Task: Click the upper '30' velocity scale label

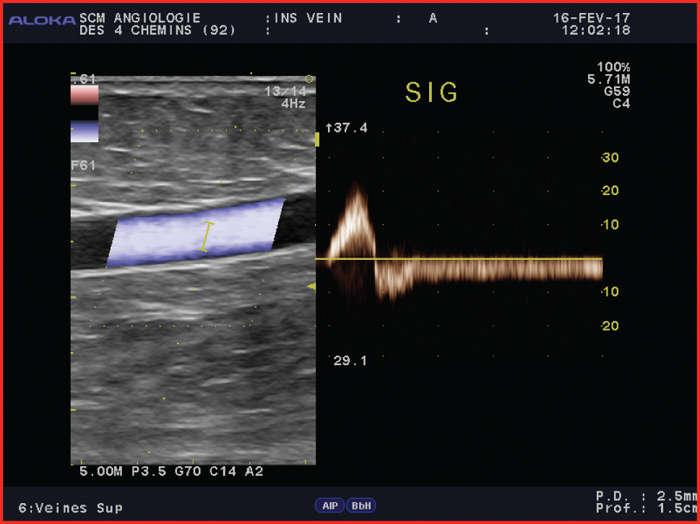Action: 610,158
